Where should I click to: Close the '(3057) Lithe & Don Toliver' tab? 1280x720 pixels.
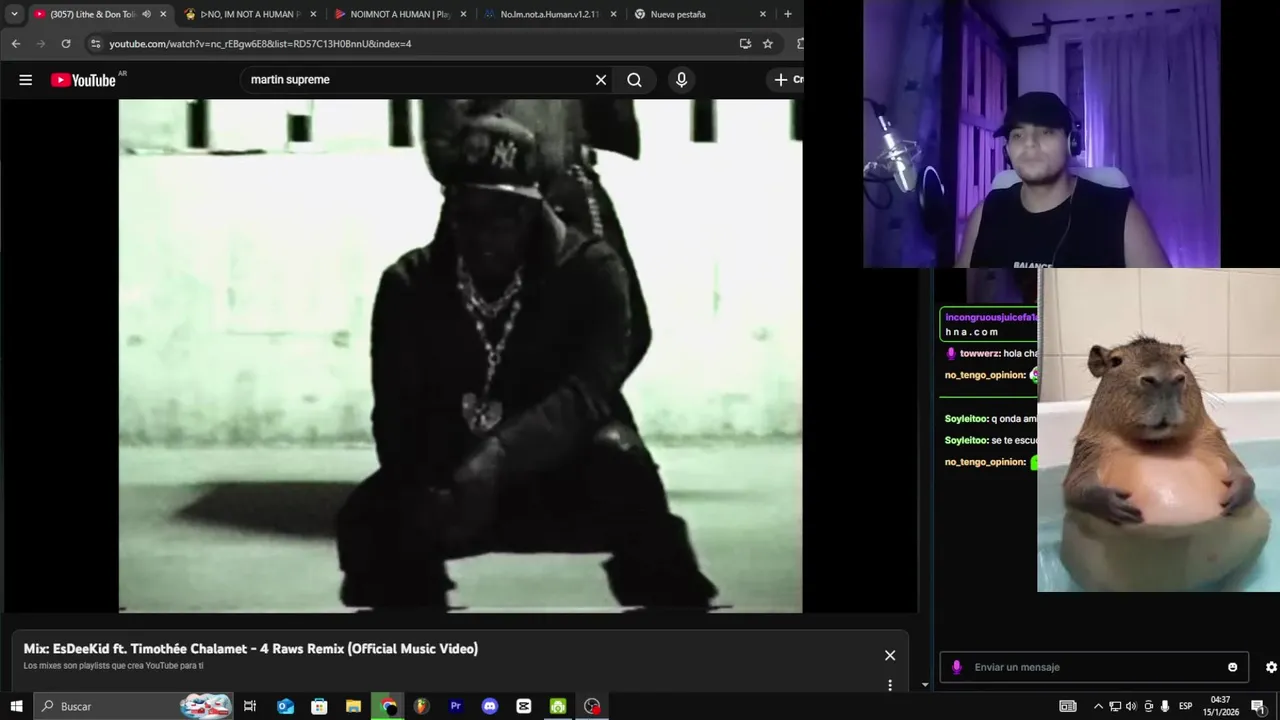[x=163, y=14]
